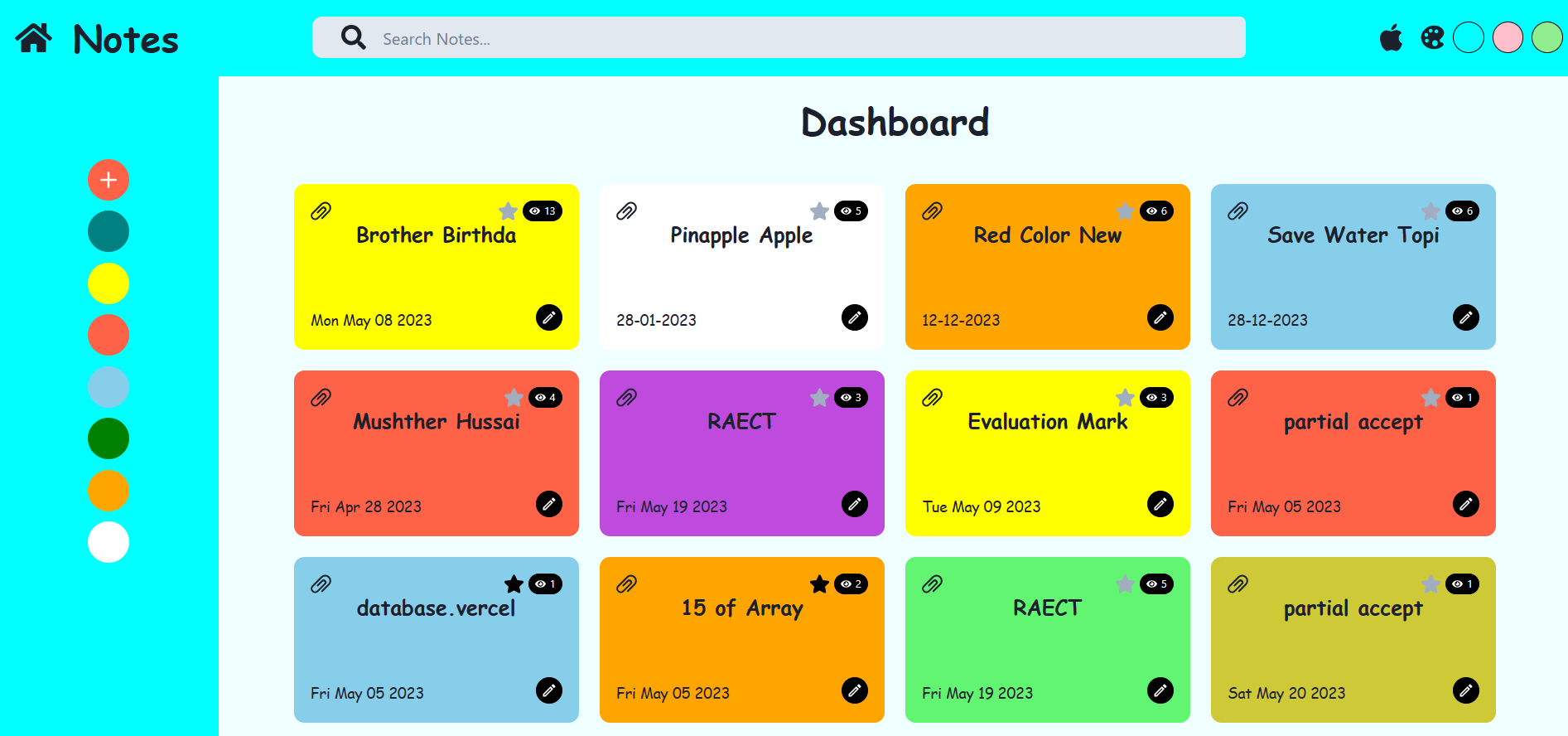Click the Search Notes input field
Screen dimensions: 1568x736
[795, 38]
